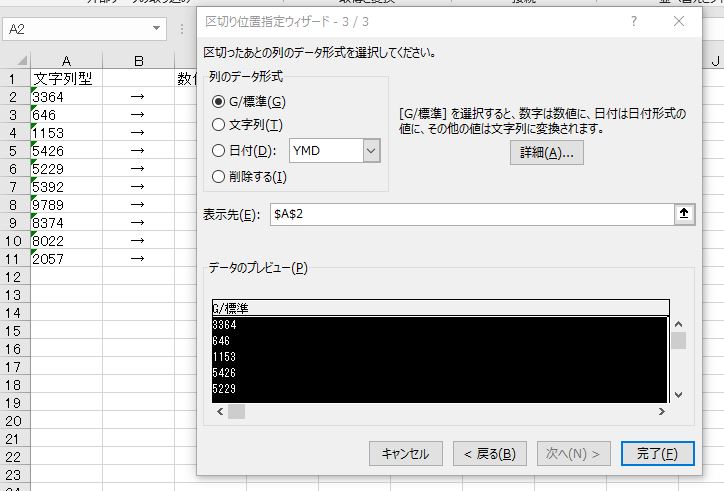Select cell A8 with 9789
This screenshot has width=724, height=491.
[x=66, y=205]
